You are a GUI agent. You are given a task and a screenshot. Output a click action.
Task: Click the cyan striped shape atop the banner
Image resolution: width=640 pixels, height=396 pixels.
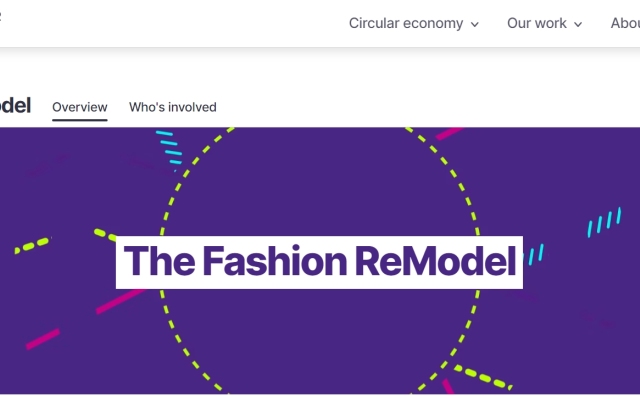(169, 149)
